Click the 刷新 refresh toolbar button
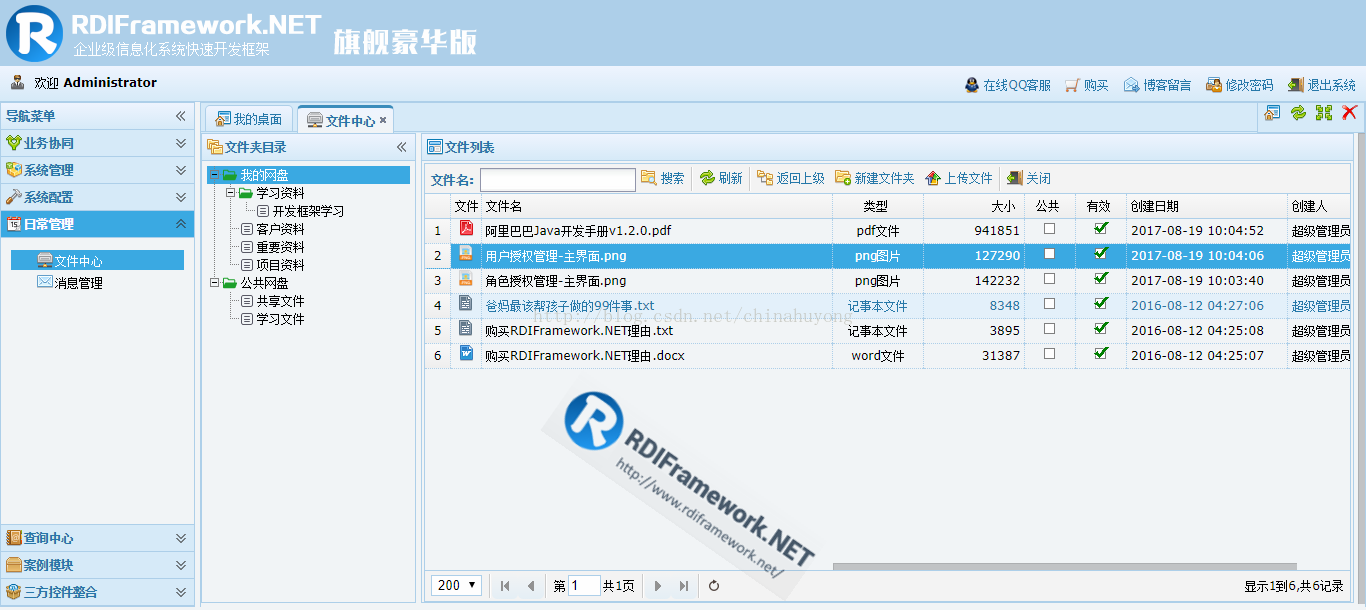 pyautogui.click(x=721, y=178)
